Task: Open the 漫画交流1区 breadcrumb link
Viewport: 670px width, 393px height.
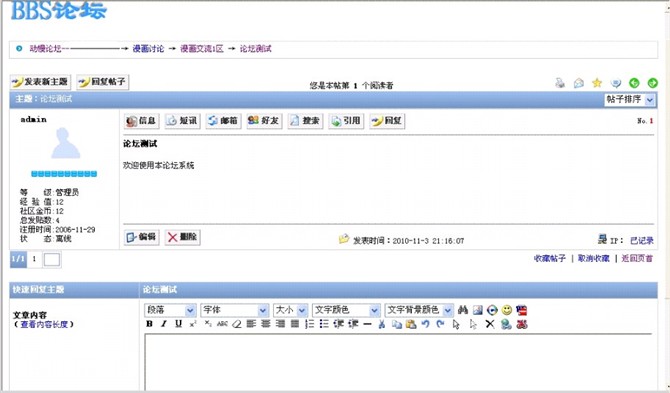Action: [x=202, y=49]
